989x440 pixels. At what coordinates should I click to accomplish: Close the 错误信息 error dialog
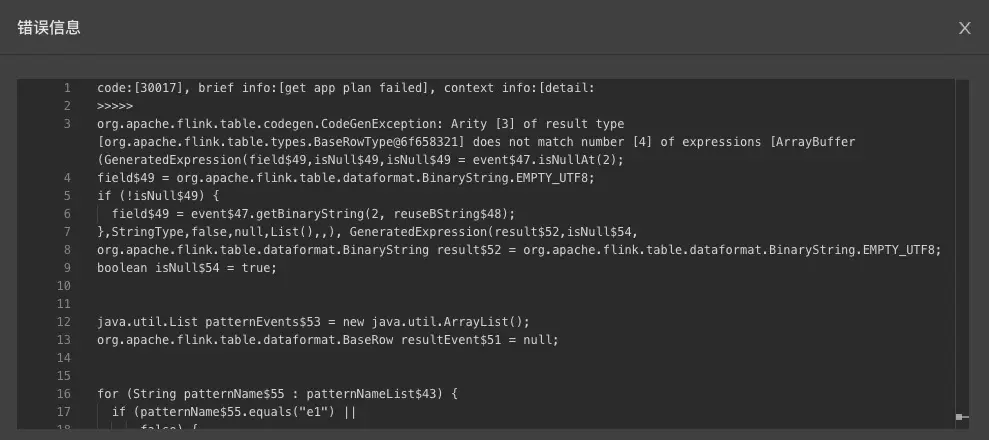[964, 28]
